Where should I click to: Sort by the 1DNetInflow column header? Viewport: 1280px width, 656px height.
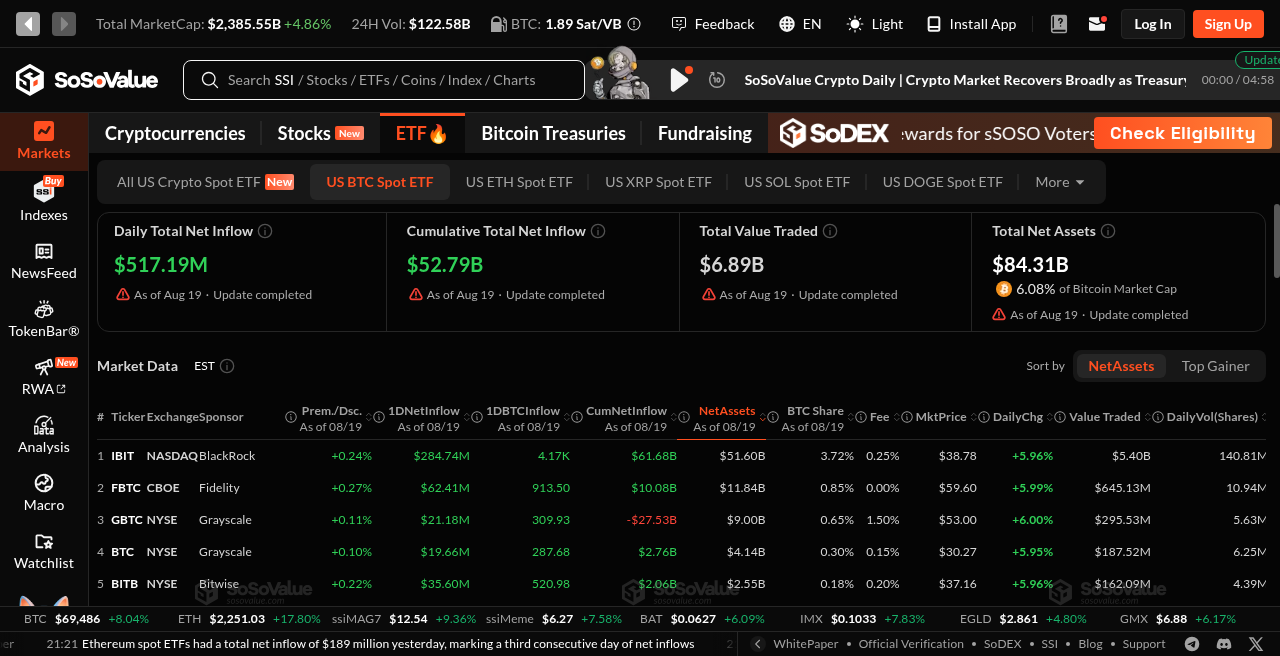coord(423,411)
